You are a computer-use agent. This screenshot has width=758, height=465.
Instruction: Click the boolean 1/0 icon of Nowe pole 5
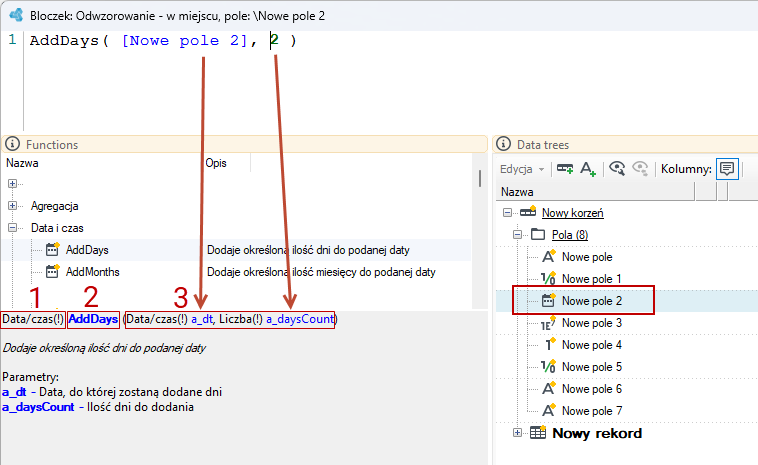(x=548, y=366)
